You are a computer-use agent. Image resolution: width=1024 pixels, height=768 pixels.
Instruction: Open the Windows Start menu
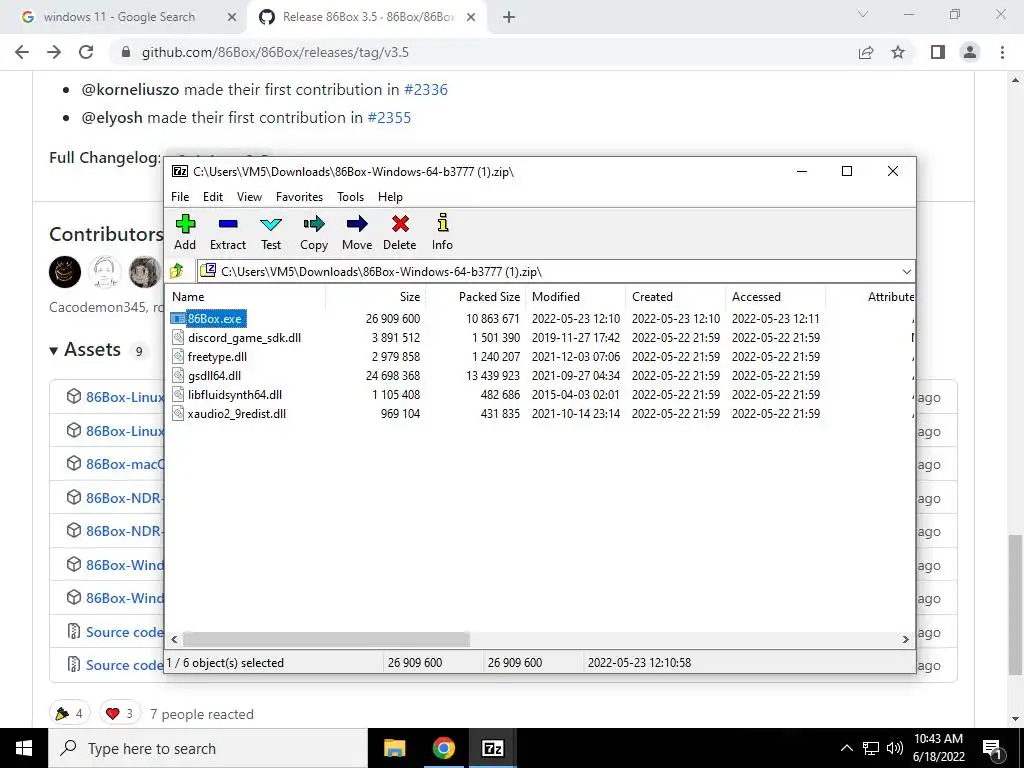pyautogui.click(x=24, y=748)
